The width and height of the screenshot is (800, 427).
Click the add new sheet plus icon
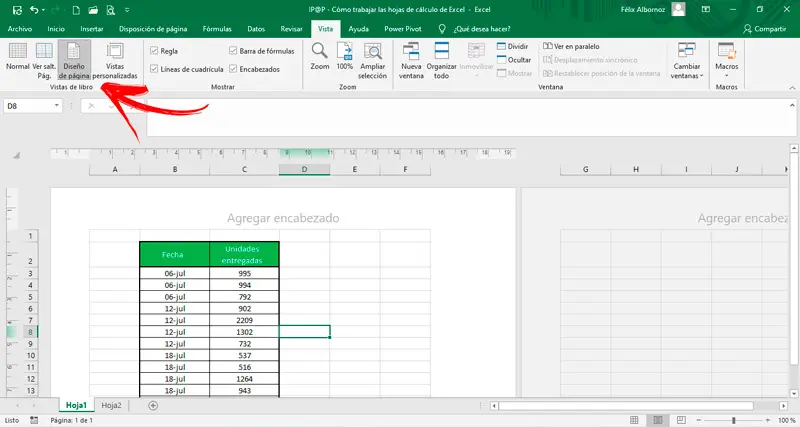[x=153, y=406]
